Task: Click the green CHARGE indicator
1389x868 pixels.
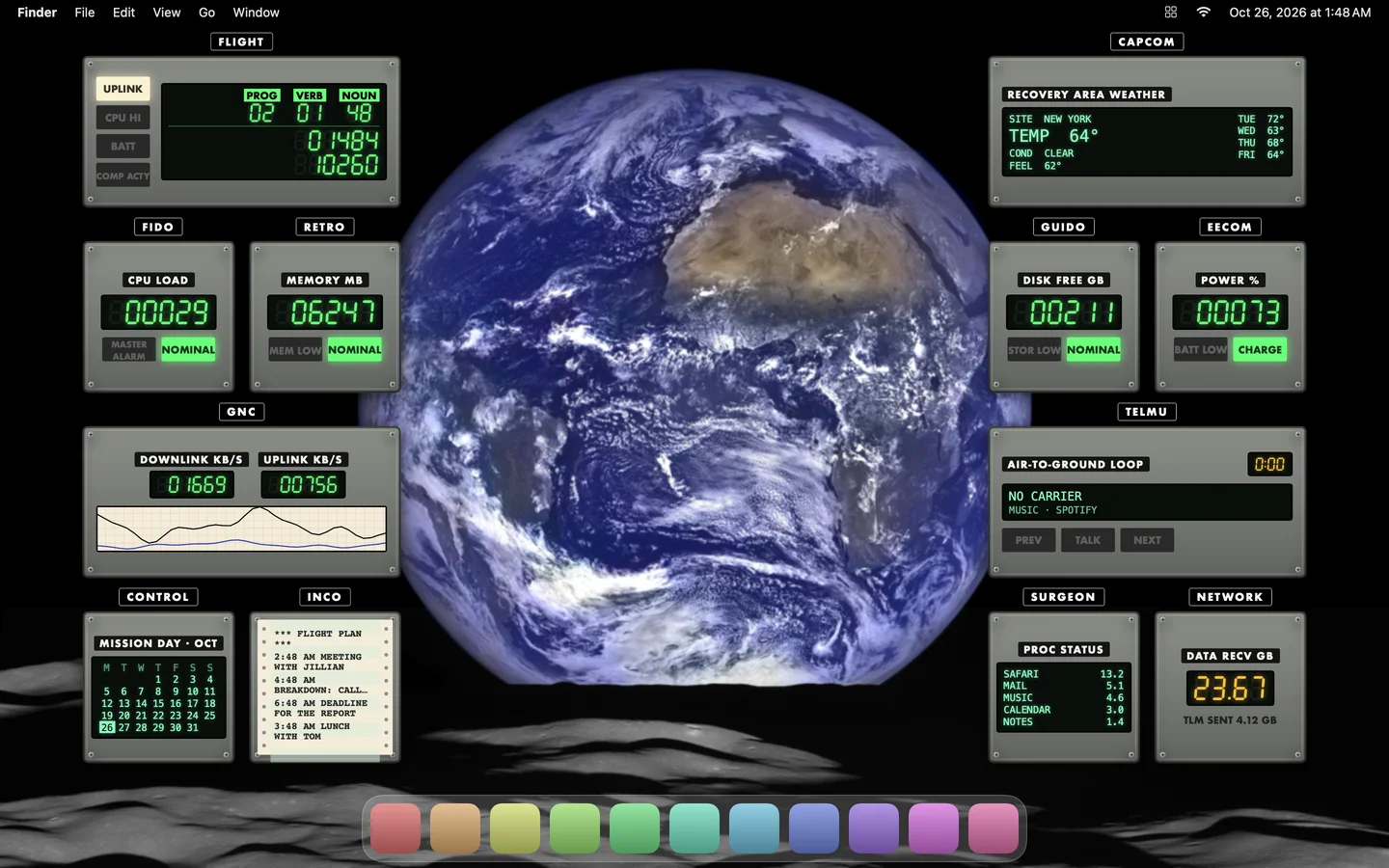Action: pyautogui.click(x=1260, y=350)
